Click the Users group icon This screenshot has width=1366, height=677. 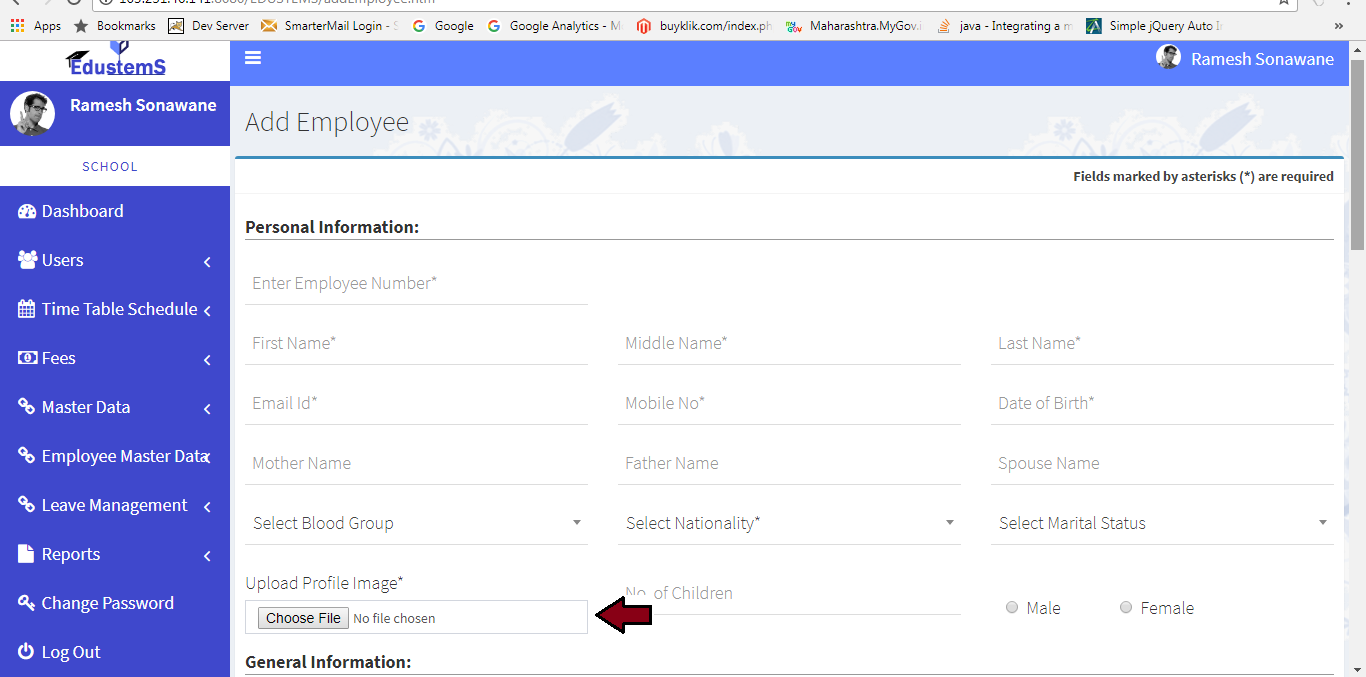tap(27, 260)
